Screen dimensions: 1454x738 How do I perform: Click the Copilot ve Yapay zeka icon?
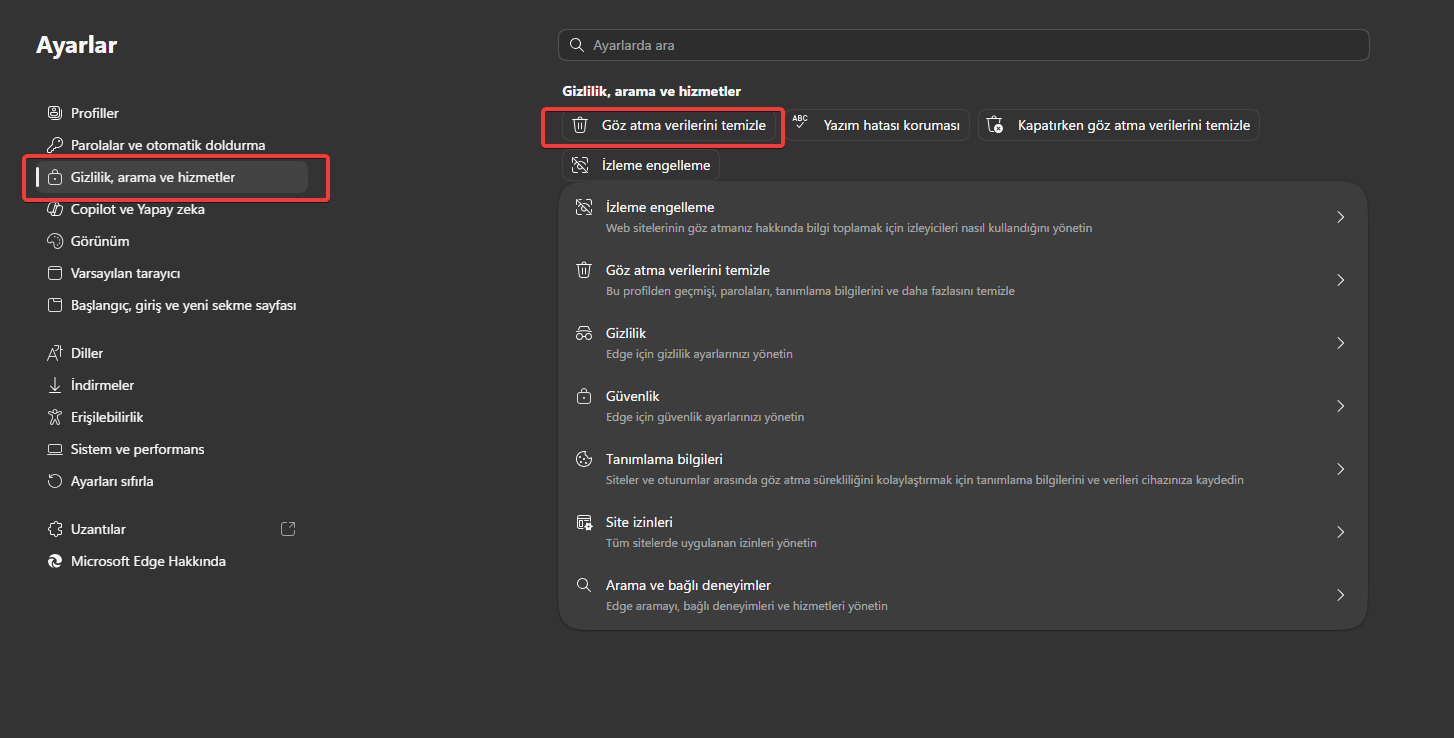pyautogui.click(x=55, y=209)
